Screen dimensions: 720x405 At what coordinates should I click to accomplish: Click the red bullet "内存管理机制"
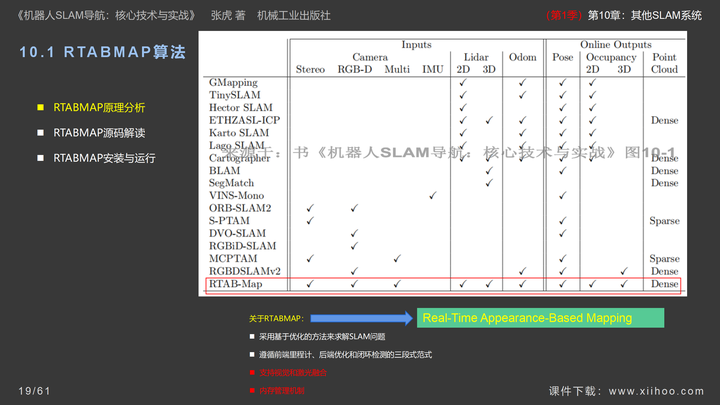coord(281,390)
